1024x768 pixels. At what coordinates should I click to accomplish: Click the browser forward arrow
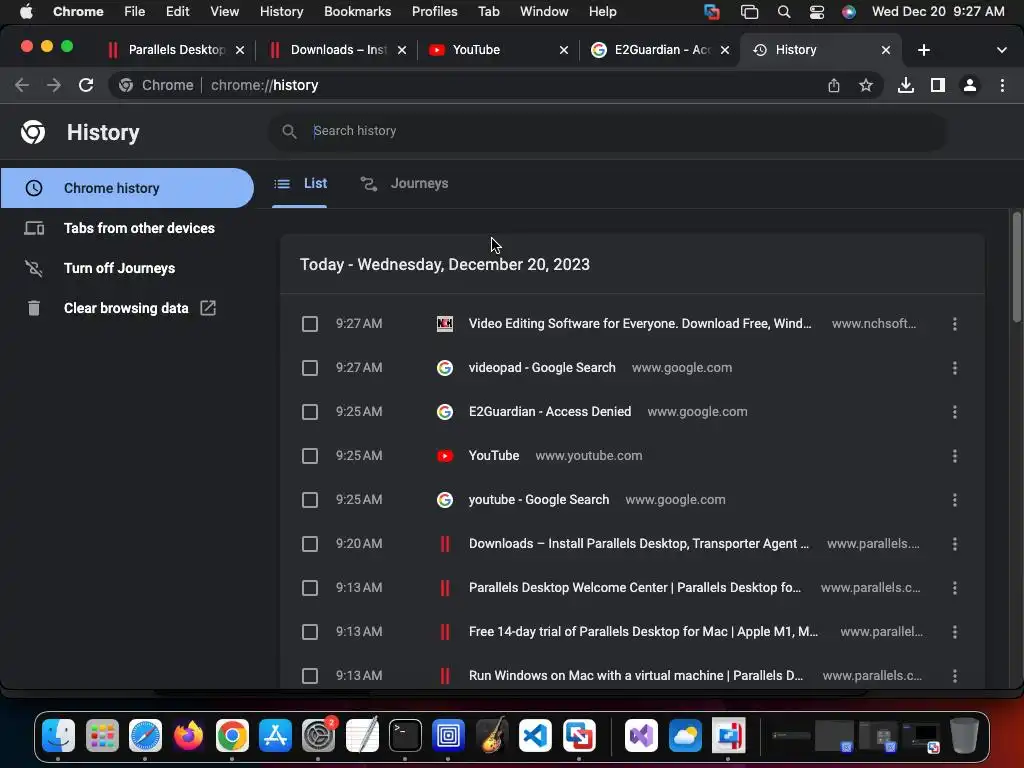pyautogui.click(x=54, y=85)
